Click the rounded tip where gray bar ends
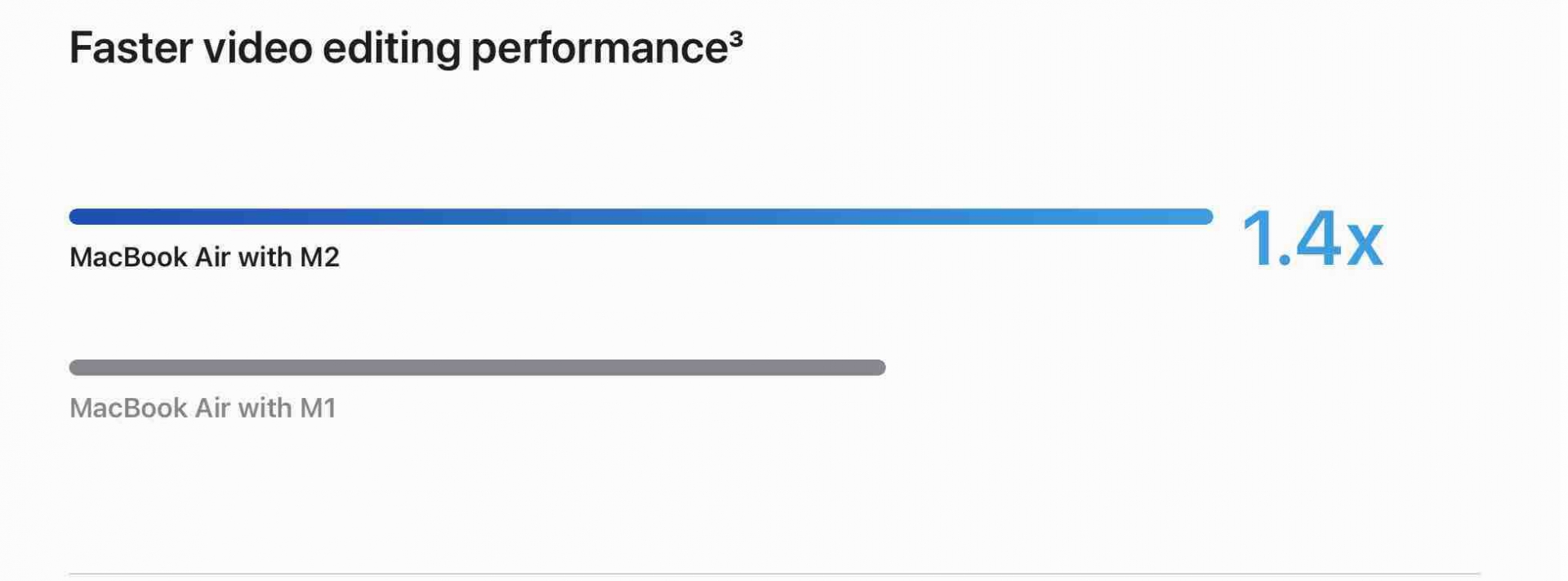 (879, 368)
